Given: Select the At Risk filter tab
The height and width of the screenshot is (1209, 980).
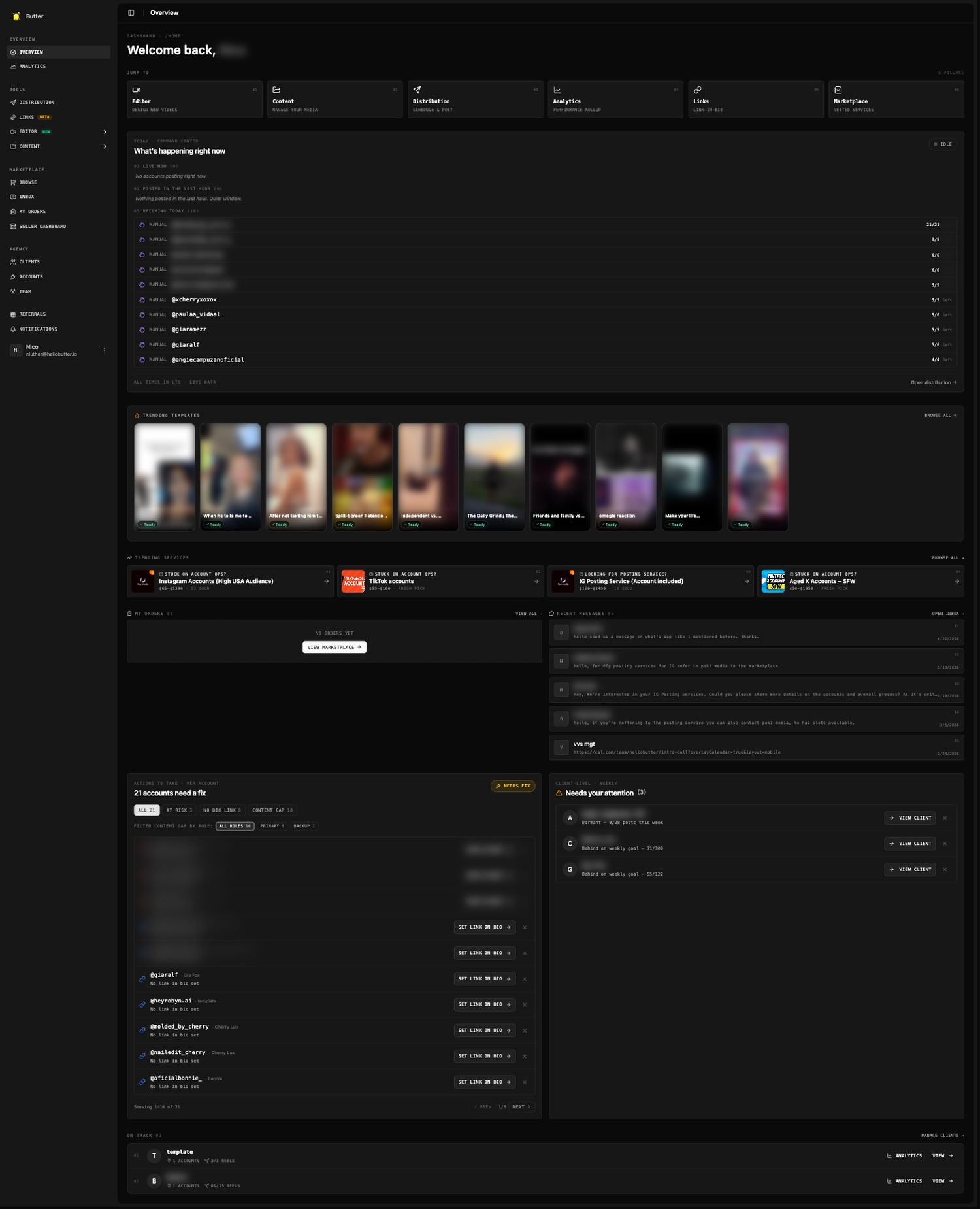Looking at the screenshot, I should tap(179, 810).
